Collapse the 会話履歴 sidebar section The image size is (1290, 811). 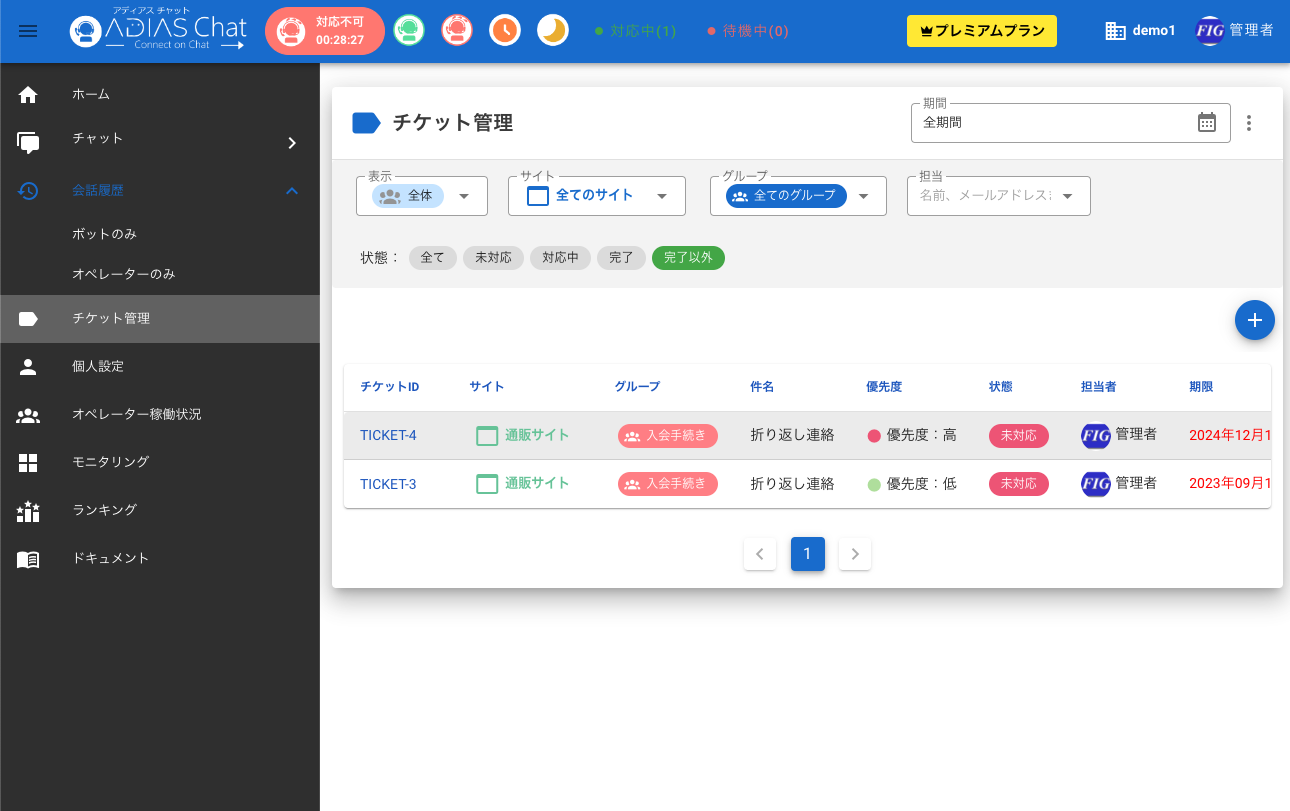(292, 190)
